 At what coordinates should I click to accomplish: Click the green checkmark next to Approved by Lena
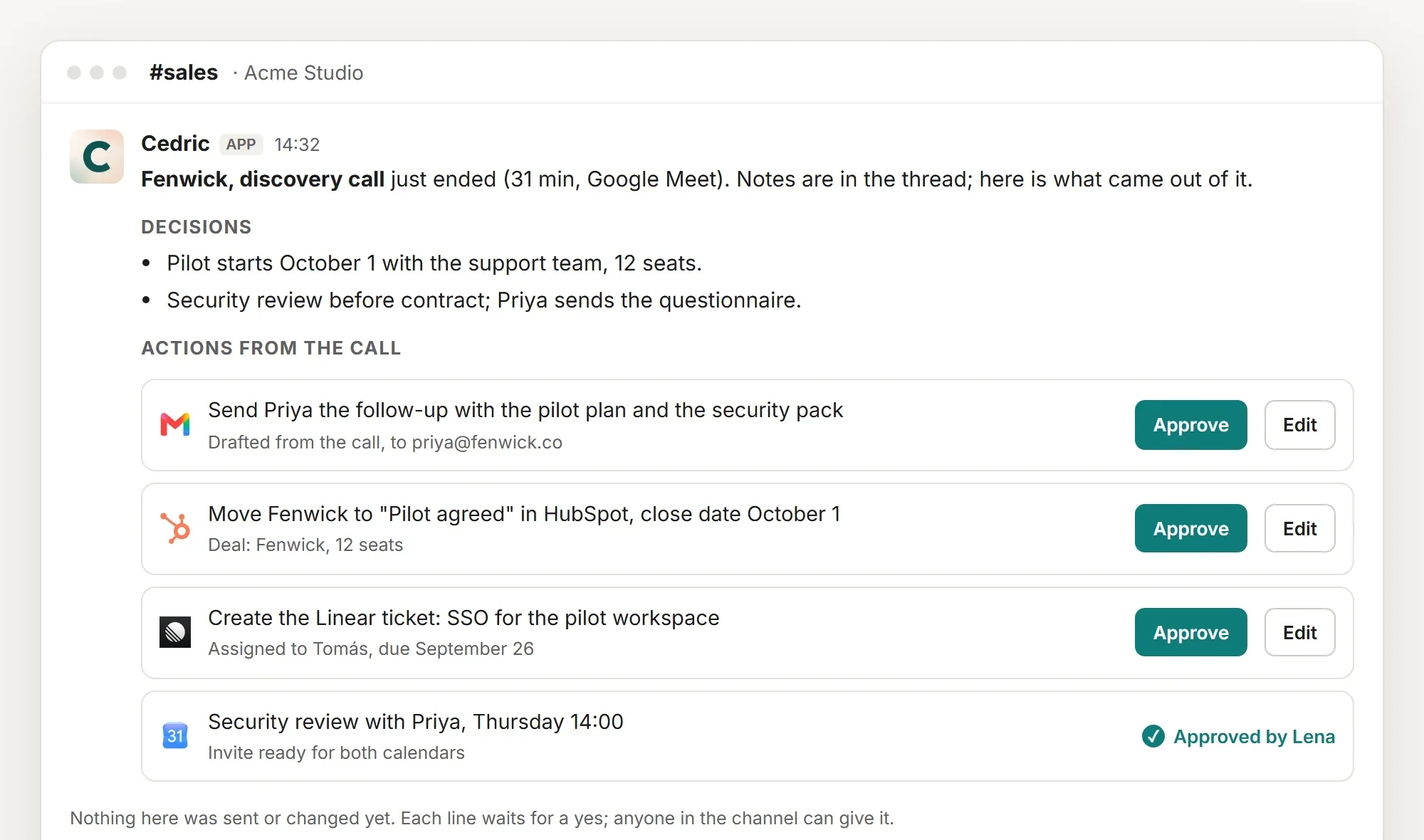point(1153,737)
